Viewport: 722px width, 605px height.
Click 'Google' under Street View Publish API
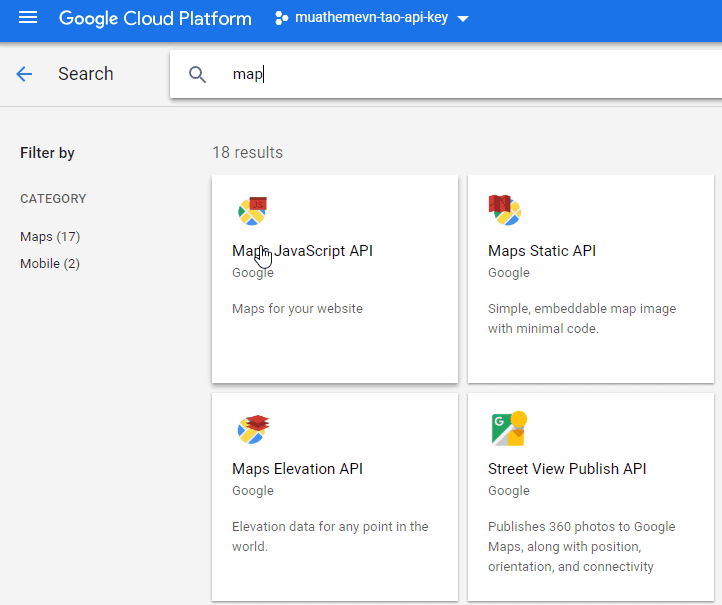[x=509, y=491]
